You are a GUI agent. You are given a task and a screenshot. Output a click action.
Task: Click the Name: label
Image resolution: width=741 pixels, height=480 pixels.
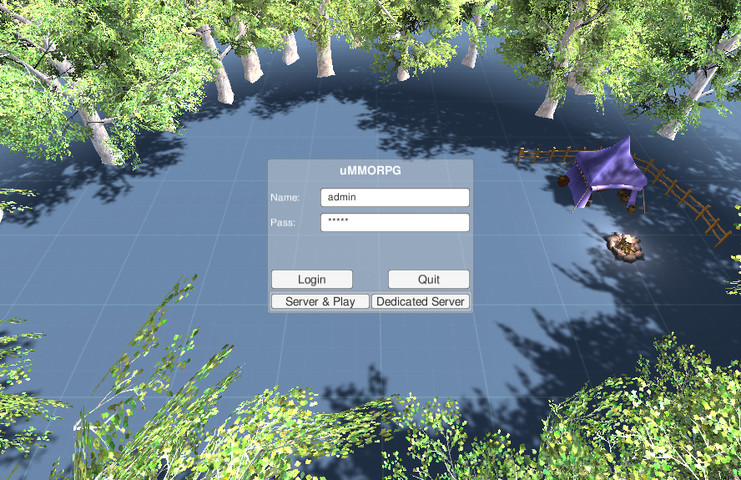(285, 197)
